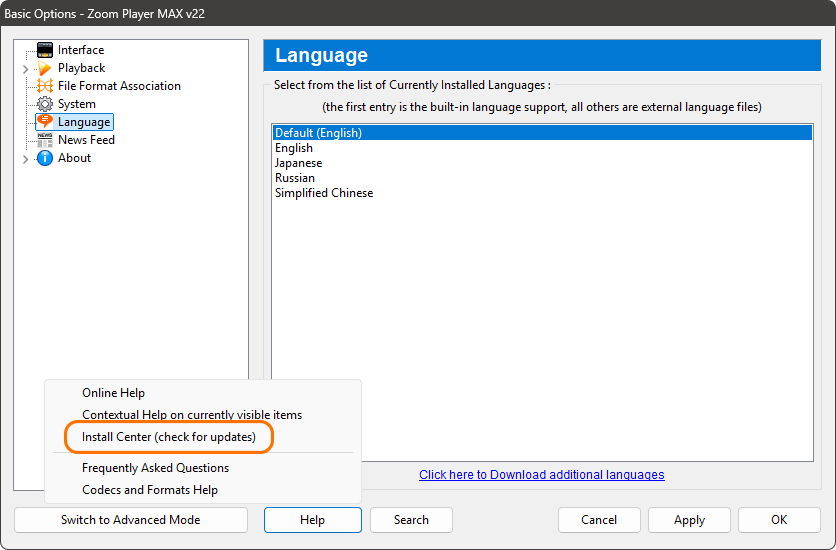Click the Interface icon in the tree
This screenshot has width=836, height=550.
click(x=45, y=50)
